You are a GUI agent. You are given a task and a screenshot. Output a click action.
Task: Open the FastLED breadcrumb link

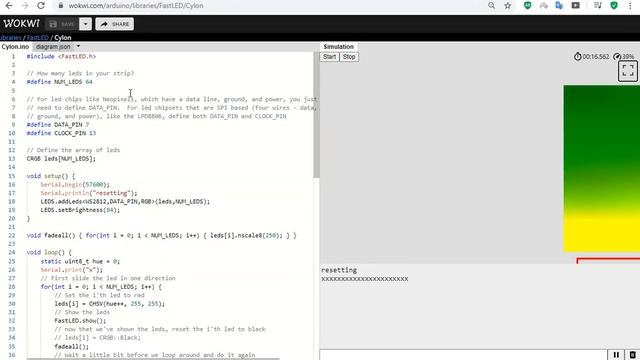tap(38, 38)
